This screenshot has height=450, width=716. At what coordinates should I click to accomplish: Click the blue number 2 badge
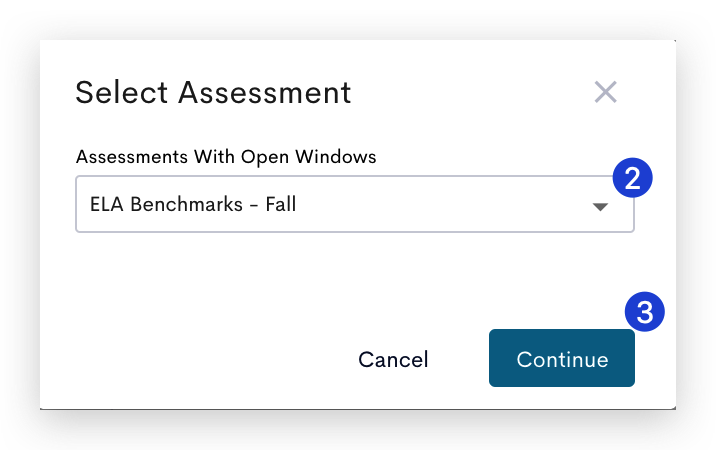(632, 178)
